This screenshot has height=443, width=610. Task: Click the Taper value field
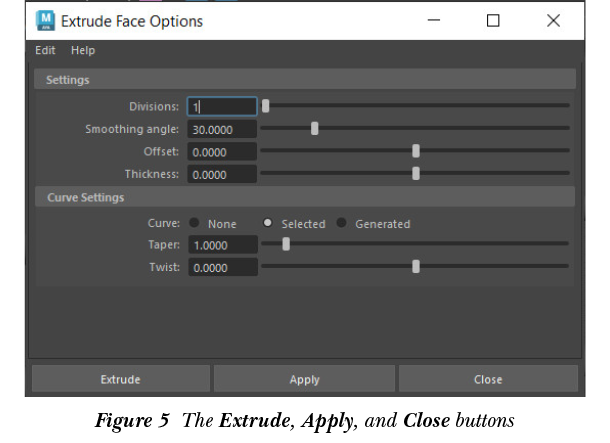222,245
